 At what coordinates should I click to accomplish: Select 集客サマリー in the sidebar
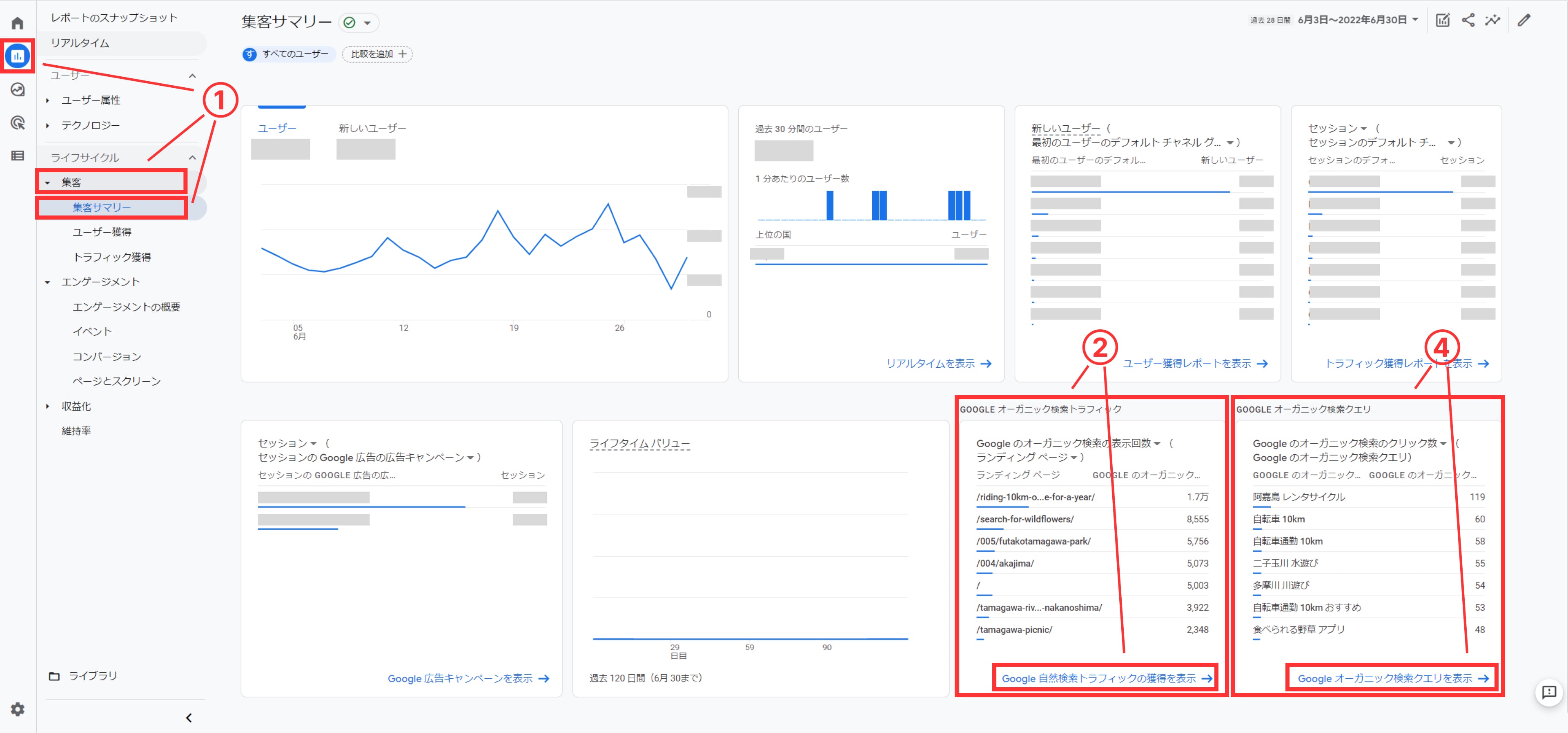[102, 207]
